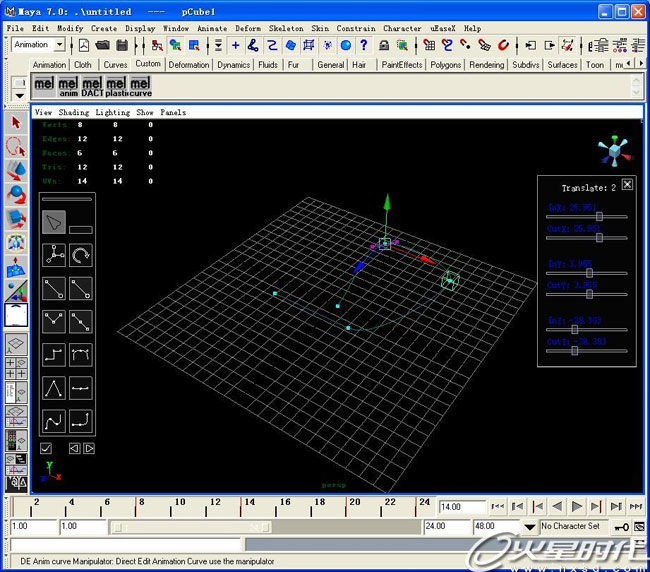The width and height of the screenshot is (650, 572).
Task: Click the flat tangent icon
Action: [80, 388]
